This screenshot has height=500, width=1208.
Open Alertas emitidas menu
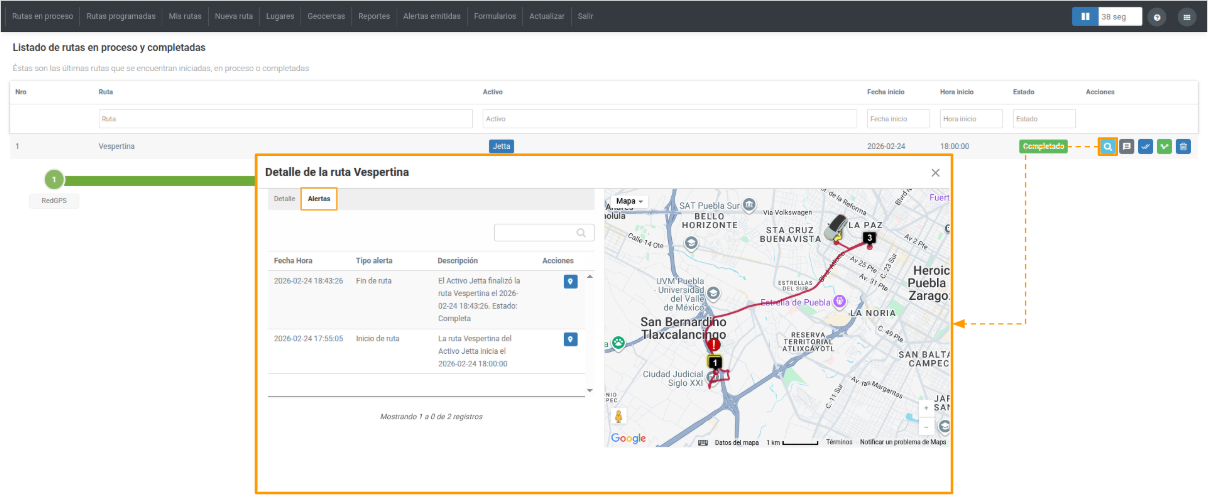[431, 17]
